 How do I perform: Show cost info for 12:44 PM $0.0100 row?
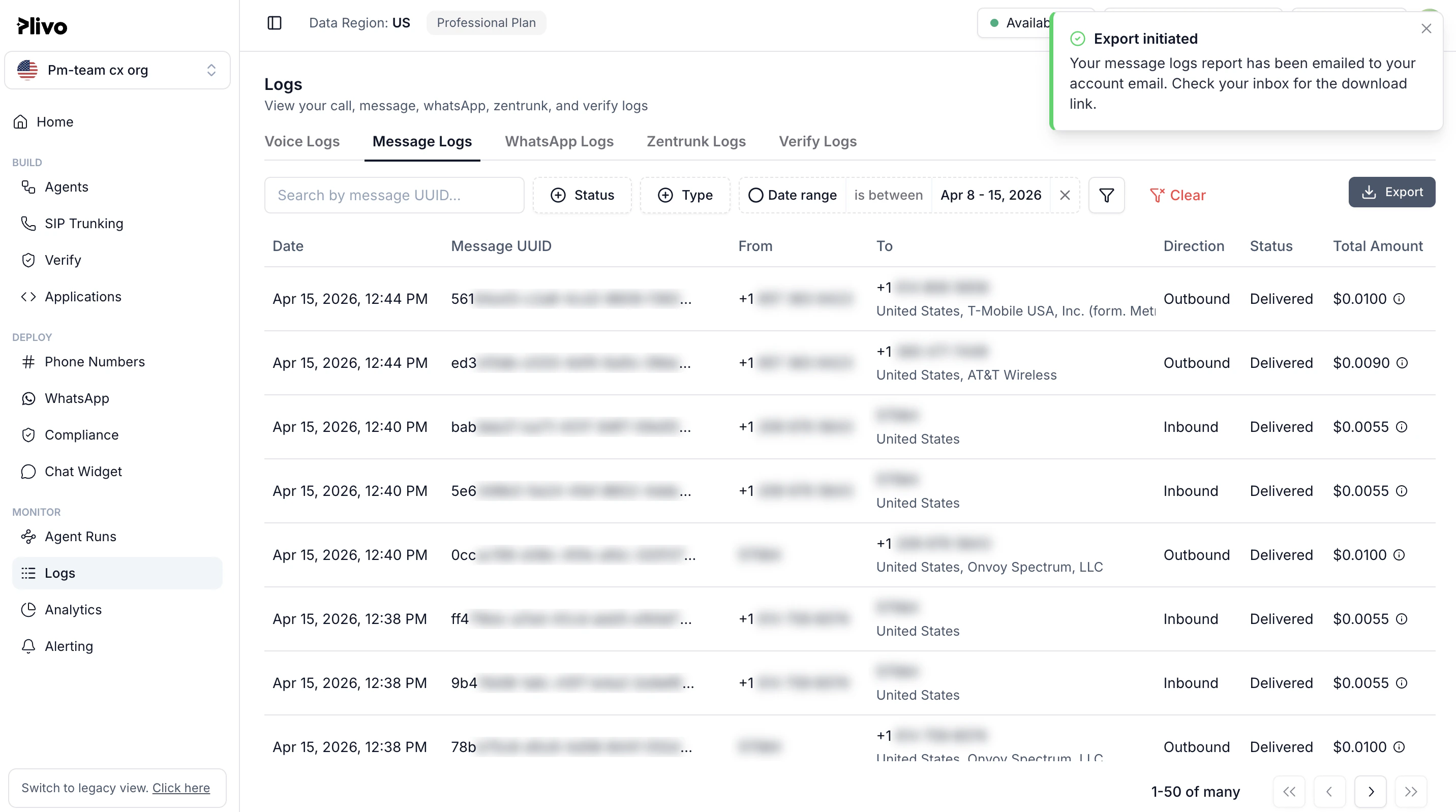(x=1399, y=299)
